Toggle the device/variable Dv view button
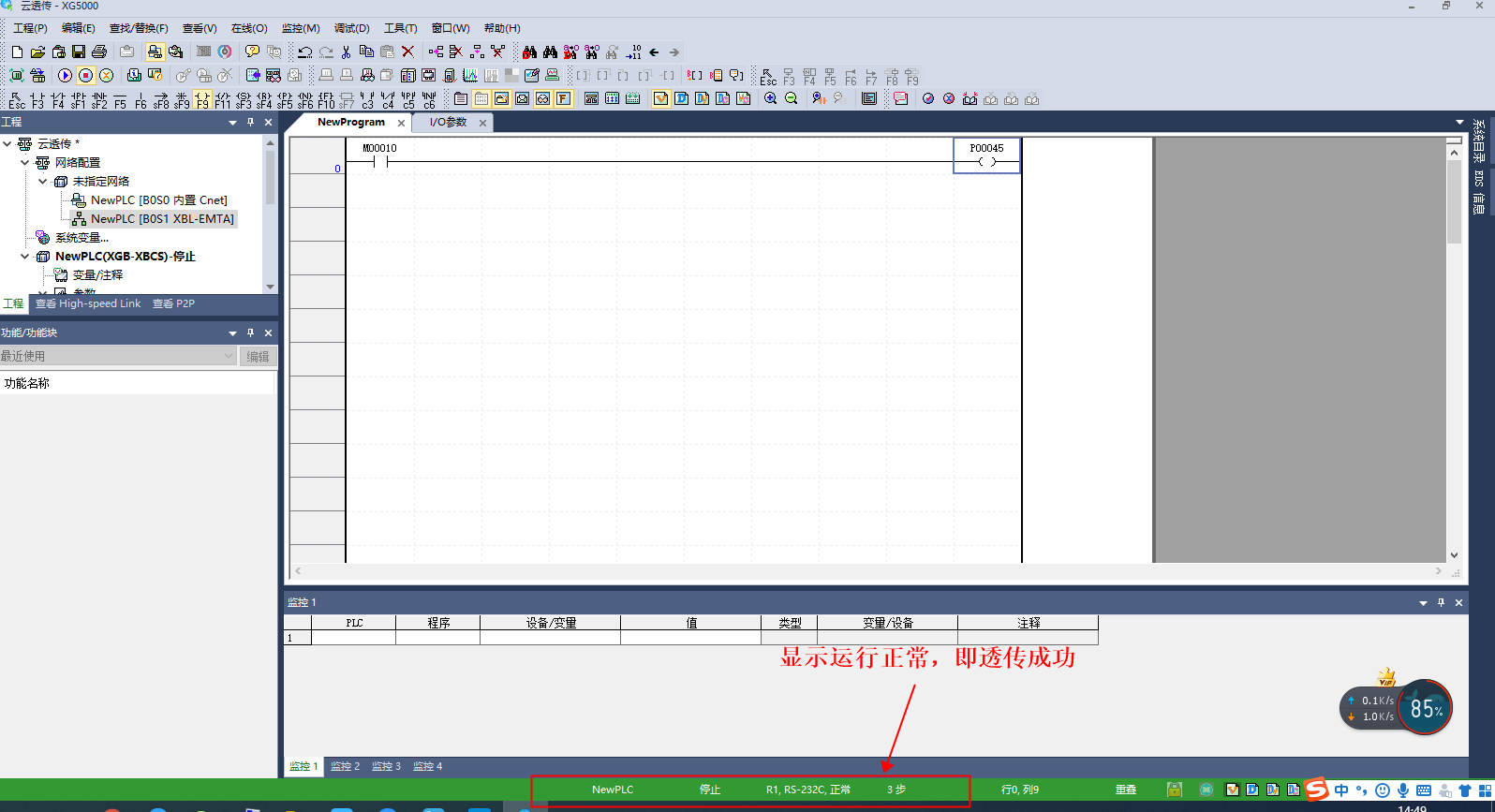 [702, 99]
